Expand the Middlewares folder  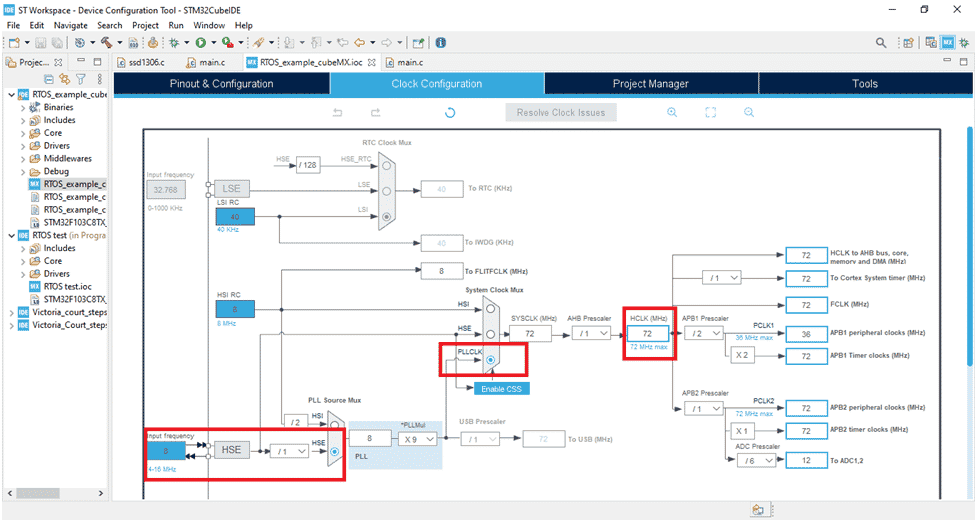23,159
